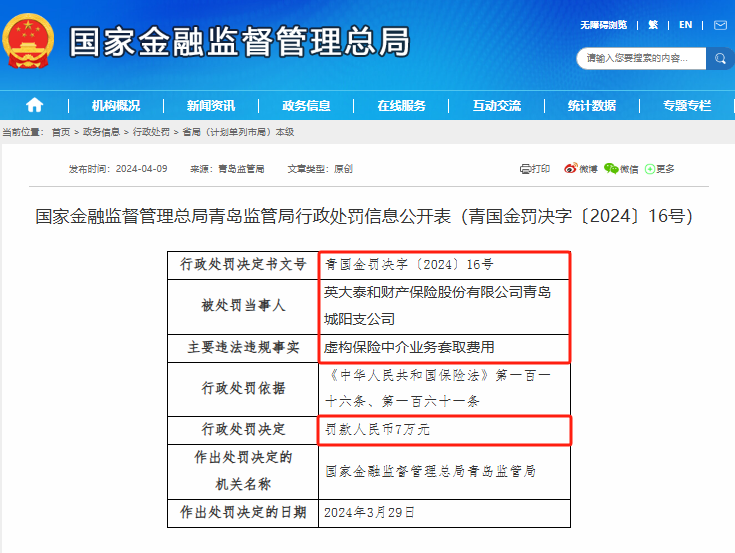This screenshot has width=735, height=553.
Task: Expand 在线服务 navigation menu
Action: [401, 105]
